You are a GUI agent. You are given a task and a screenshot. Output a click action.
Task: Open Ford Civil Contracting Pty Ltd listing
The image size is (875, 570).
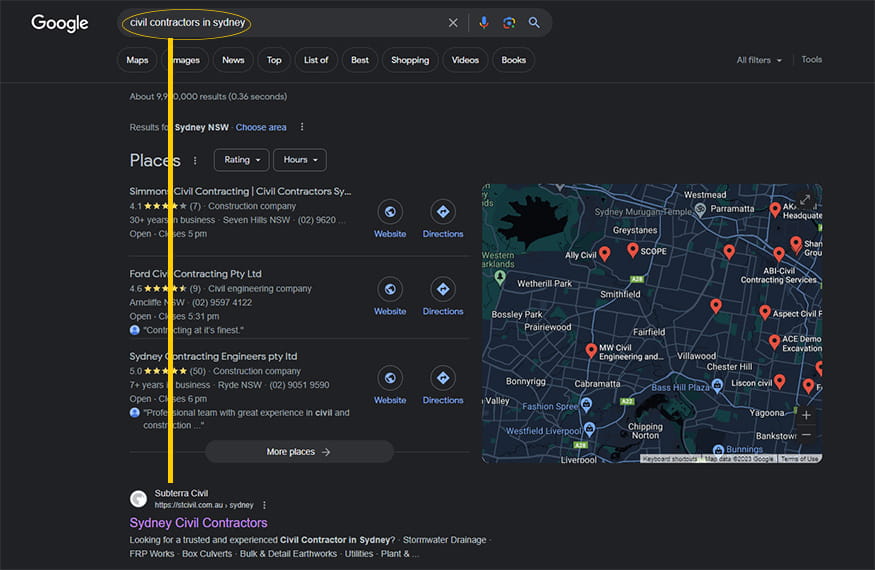(x=195, y=274)
